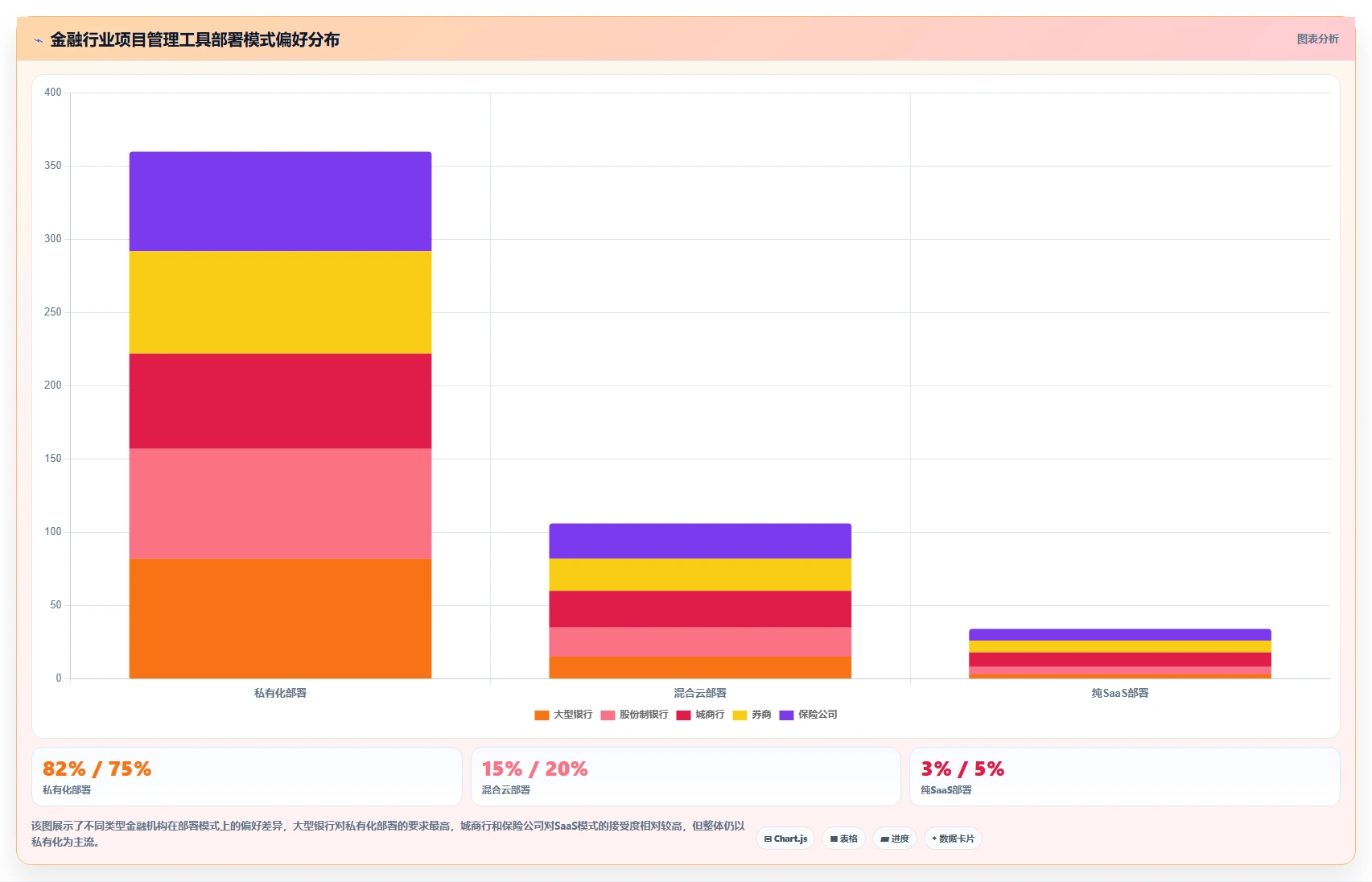Viewport: 1372px width, 882px height.
Task: Click the 混合云部署 x-axis label
Action: [x=700, y=693]
